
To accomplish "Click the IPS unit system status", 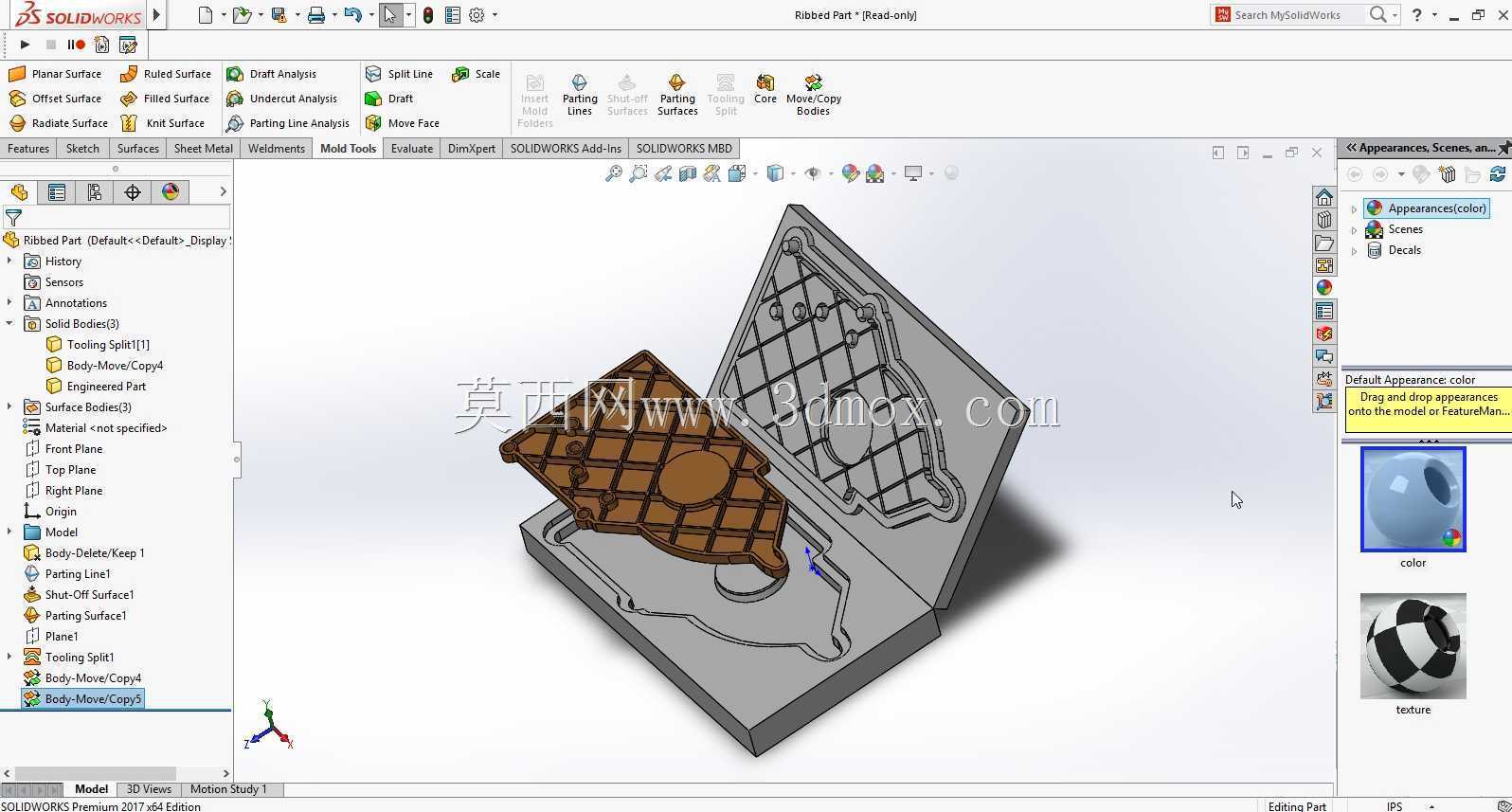I will pos(1395,806).
